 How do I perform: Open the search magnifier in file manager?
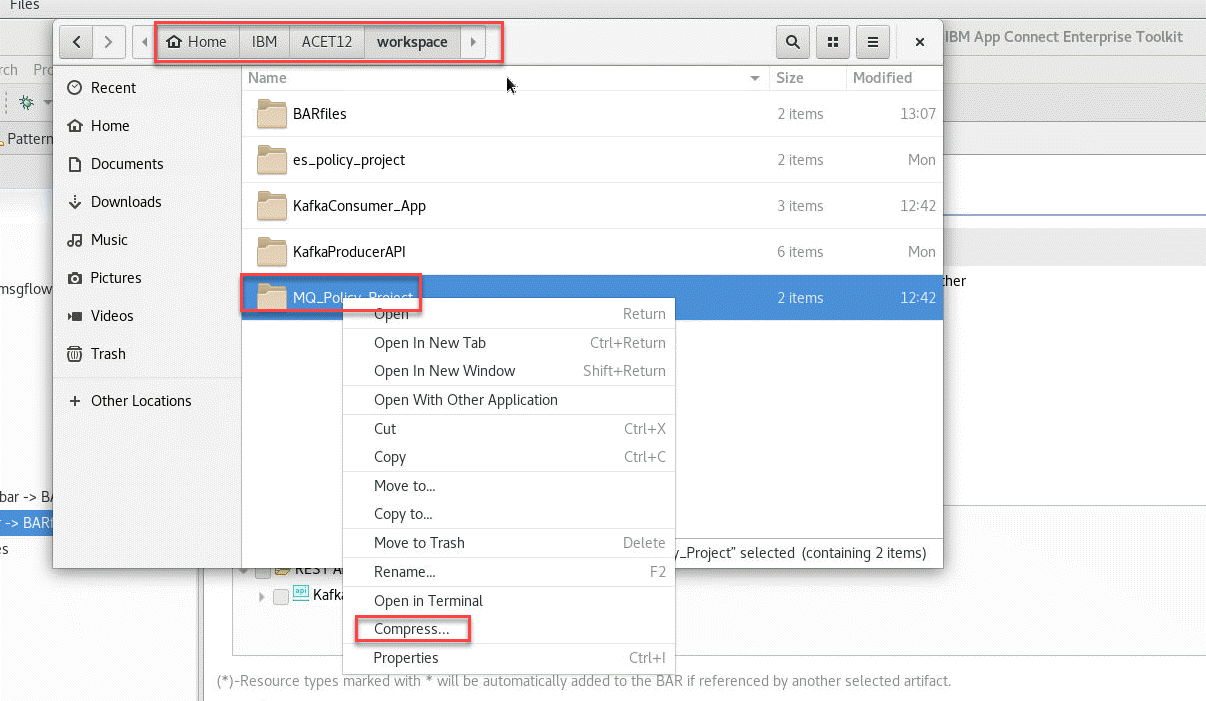[x=793, y=42]
